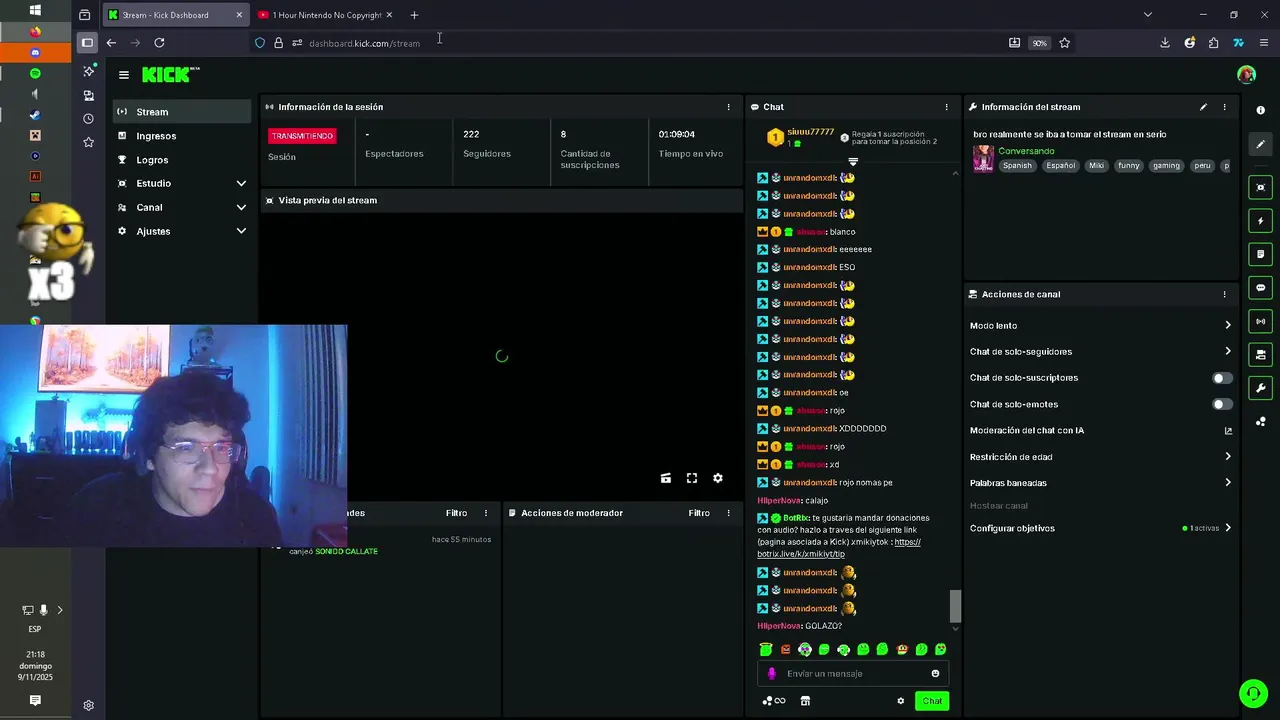
Task: Click the gaming tag chip
Action: point(1166,166)
